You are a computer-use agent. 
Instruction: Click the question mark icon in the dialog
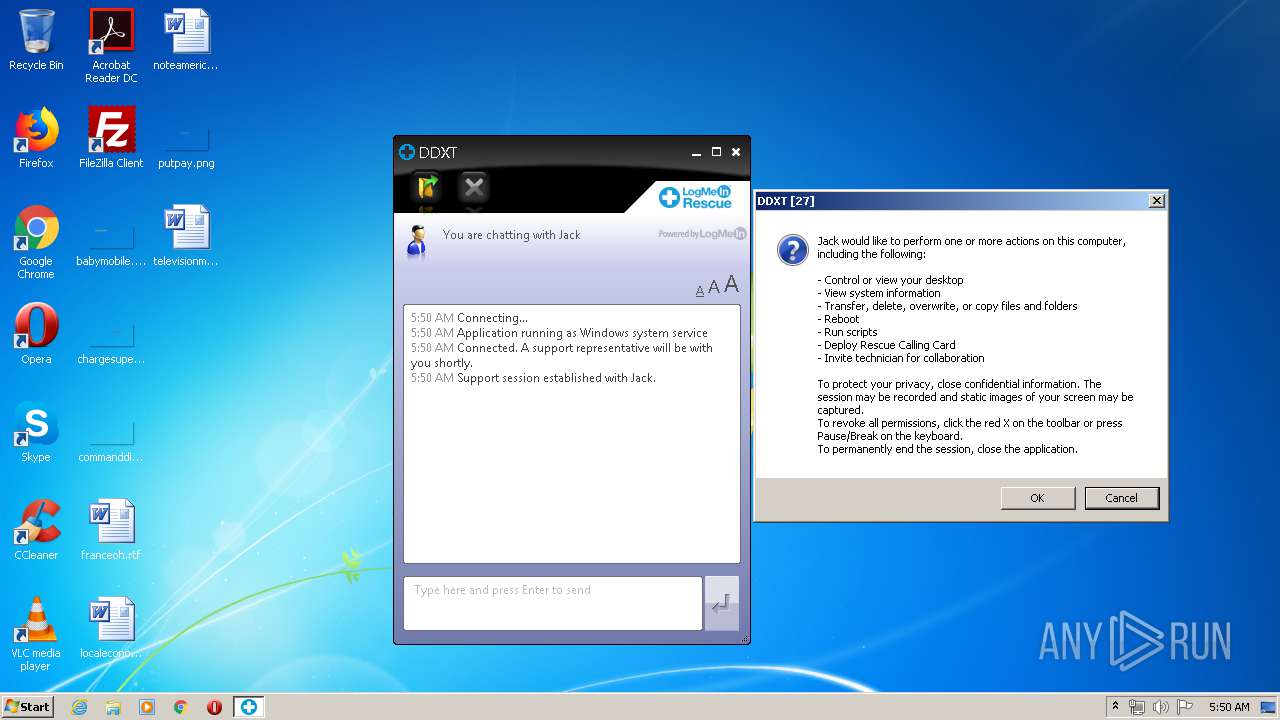792,250
